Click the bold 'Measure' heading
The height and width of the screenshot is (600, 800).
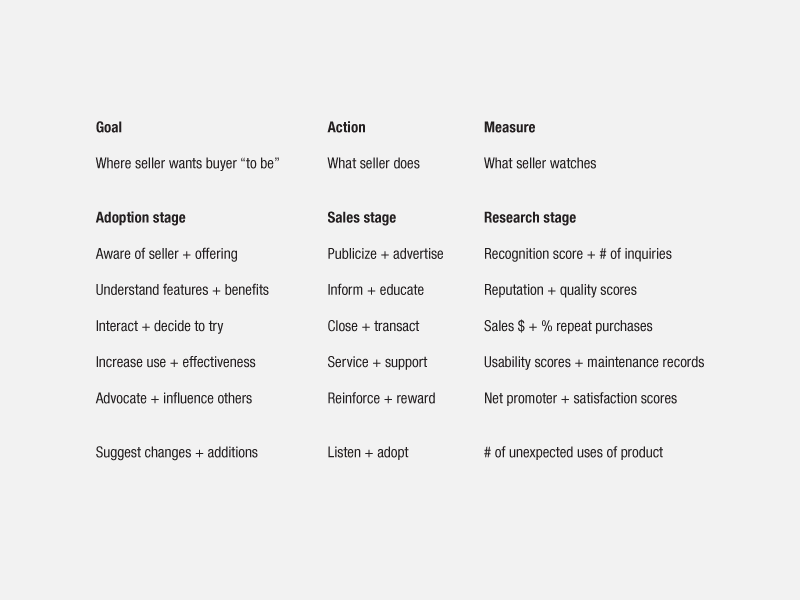click(509, 127)
